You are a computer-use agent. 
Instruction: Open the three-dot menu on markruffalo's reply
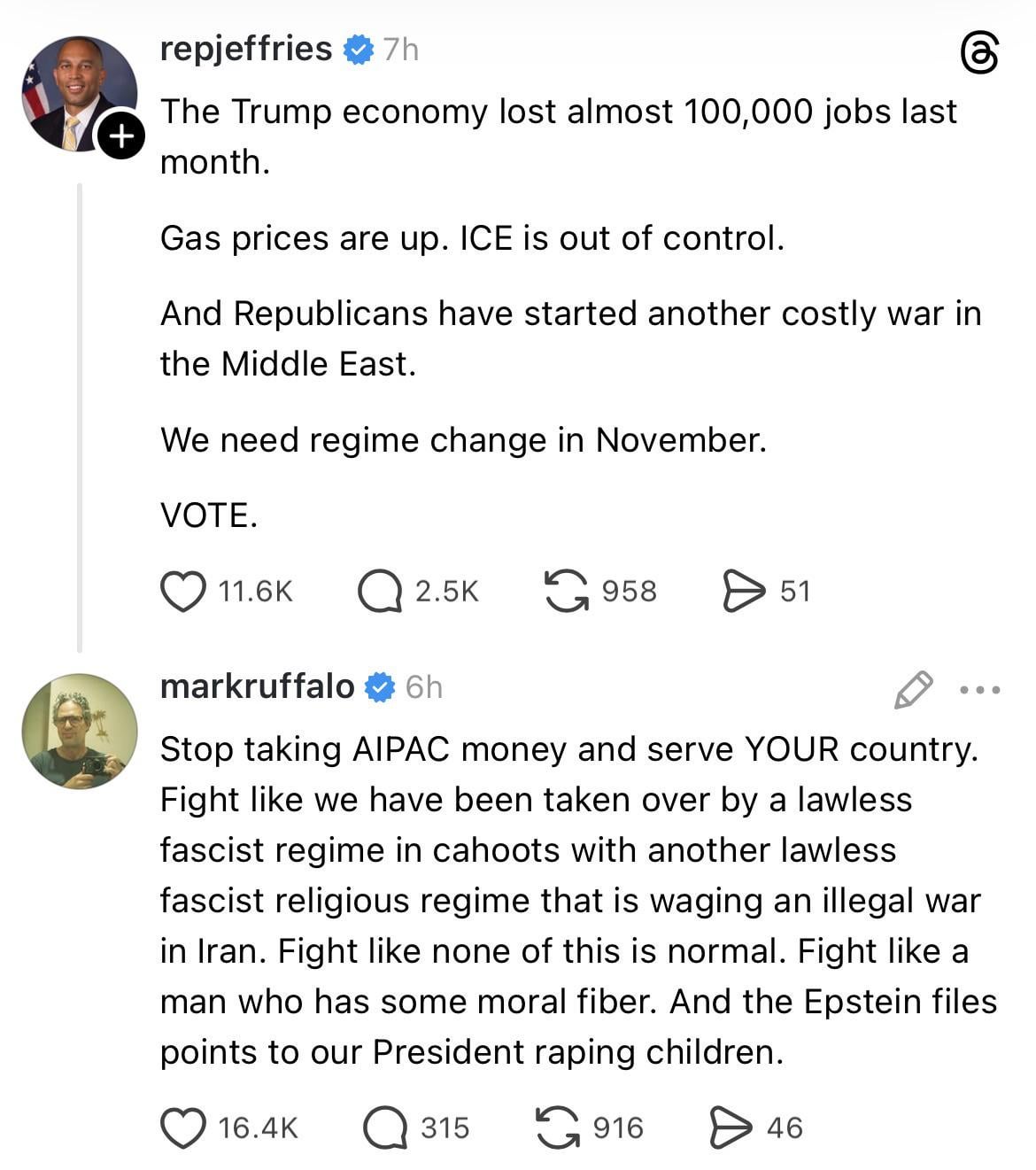(x=979, y=689)
